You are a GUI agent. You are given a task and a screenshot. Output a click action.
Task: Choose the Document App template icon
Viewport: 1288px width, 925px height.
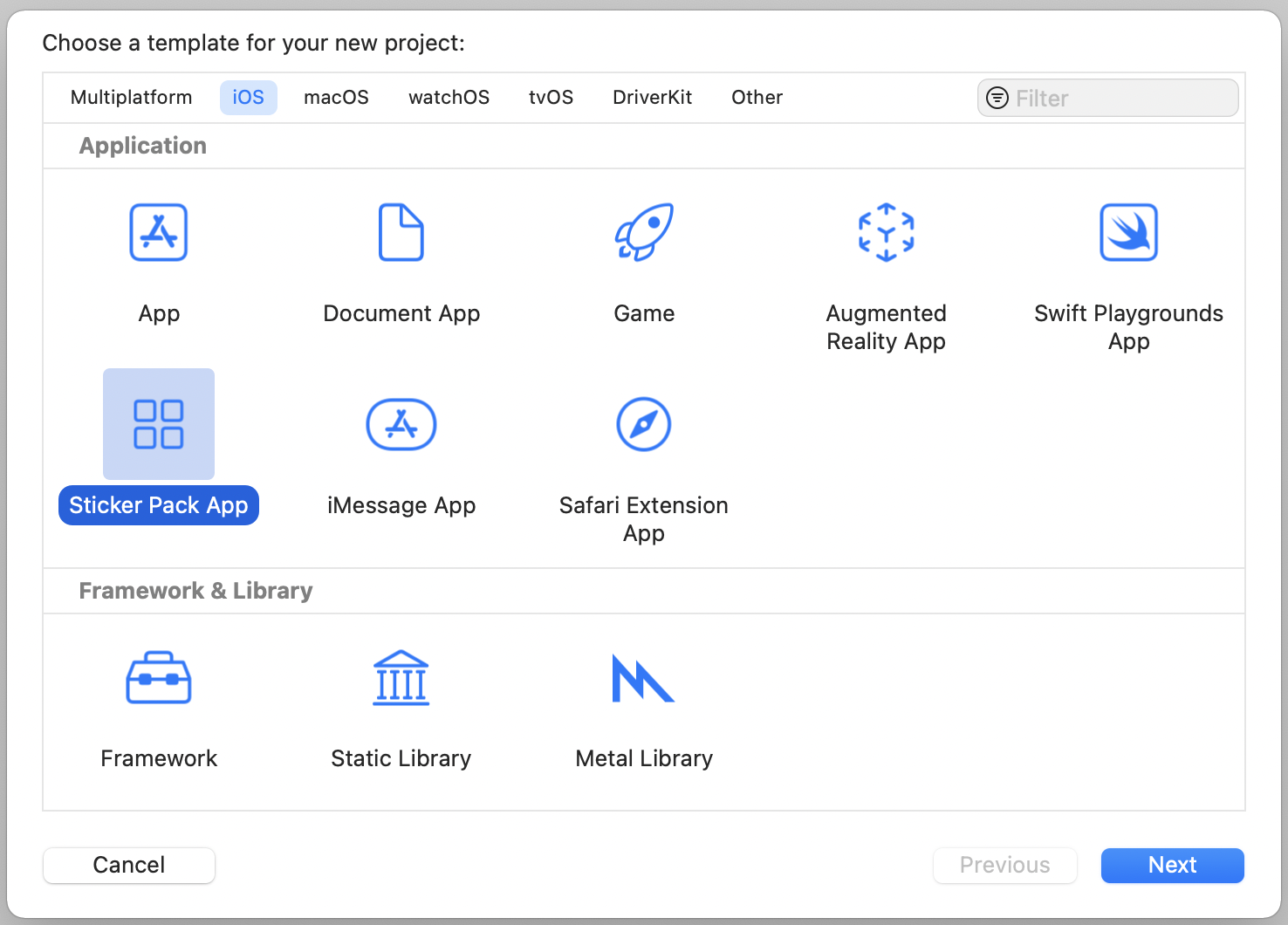coord(401,233)
